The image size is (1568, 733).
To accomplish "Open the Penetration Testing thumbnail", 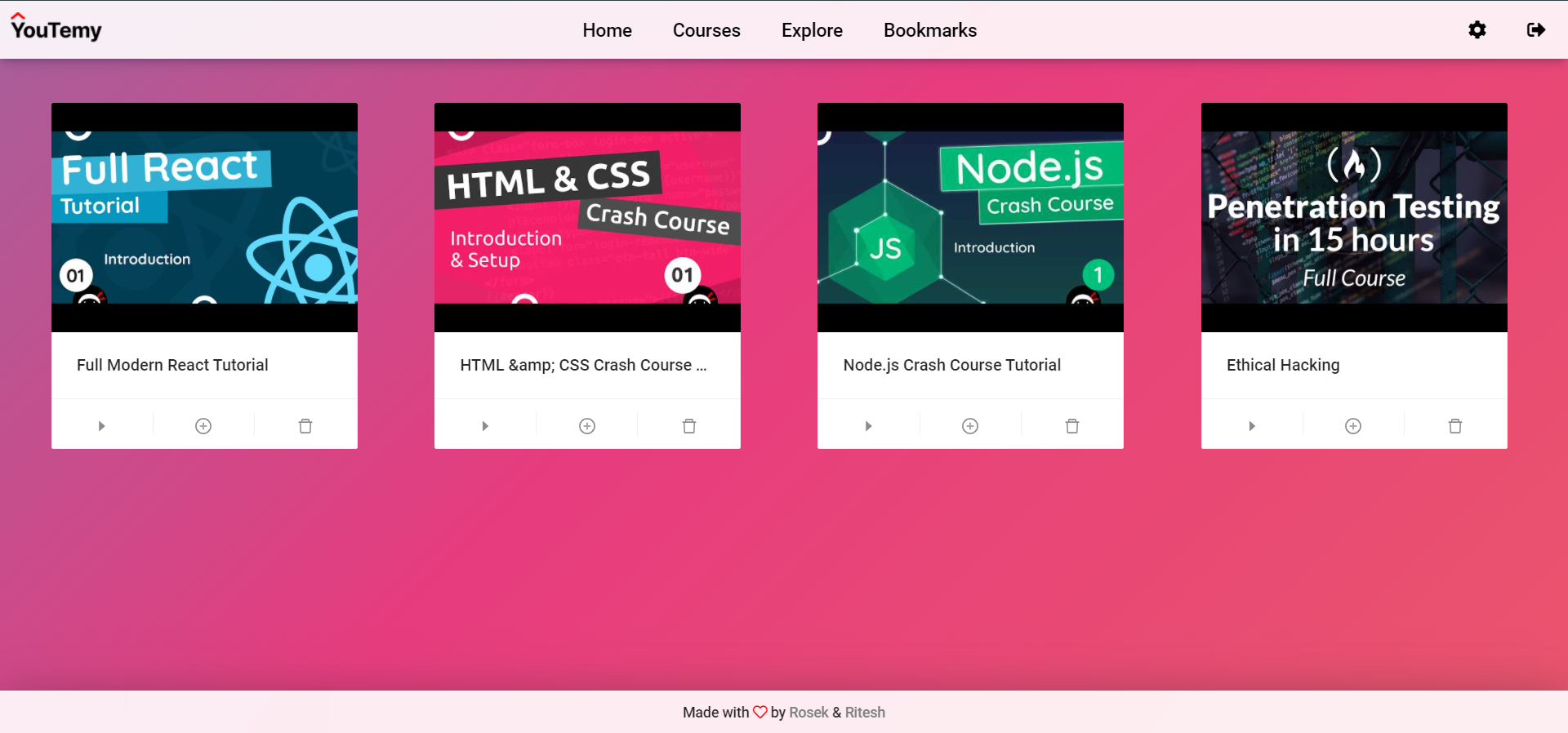I will click(x=1354, y=217).
